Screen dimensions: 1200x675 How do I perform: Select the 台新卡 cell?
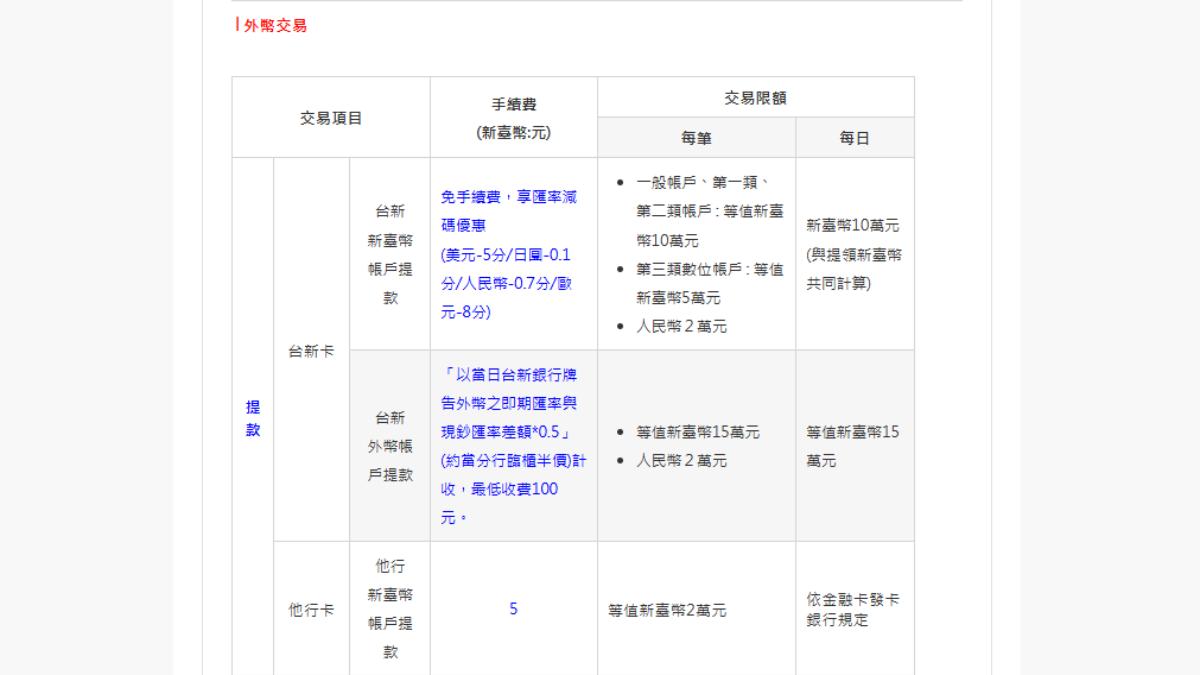311,352
